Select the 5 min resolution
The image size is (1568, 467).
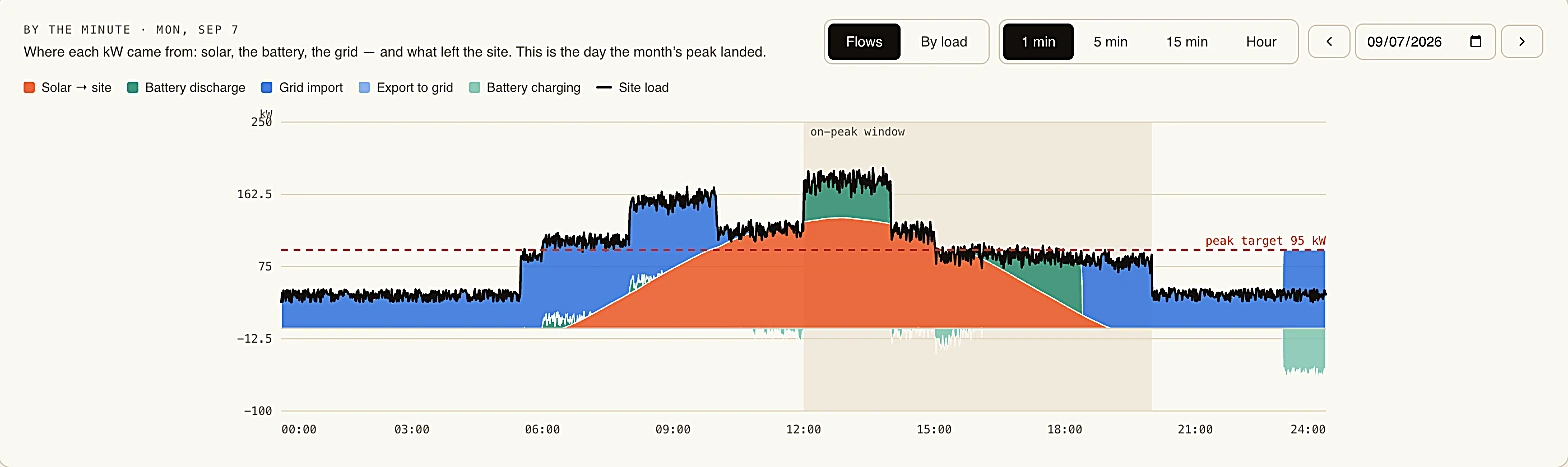[1110, 42]
